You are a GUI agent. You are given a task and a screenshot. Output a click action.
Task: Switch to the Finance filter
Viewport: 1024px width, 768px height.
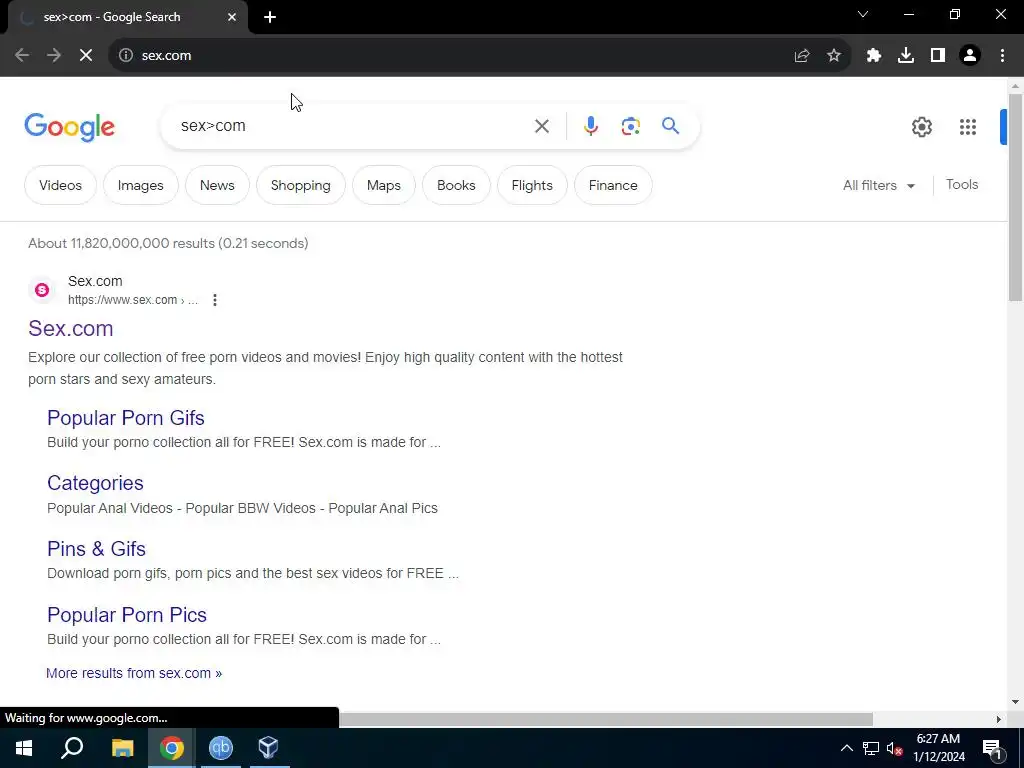click(x=613, y=185)
